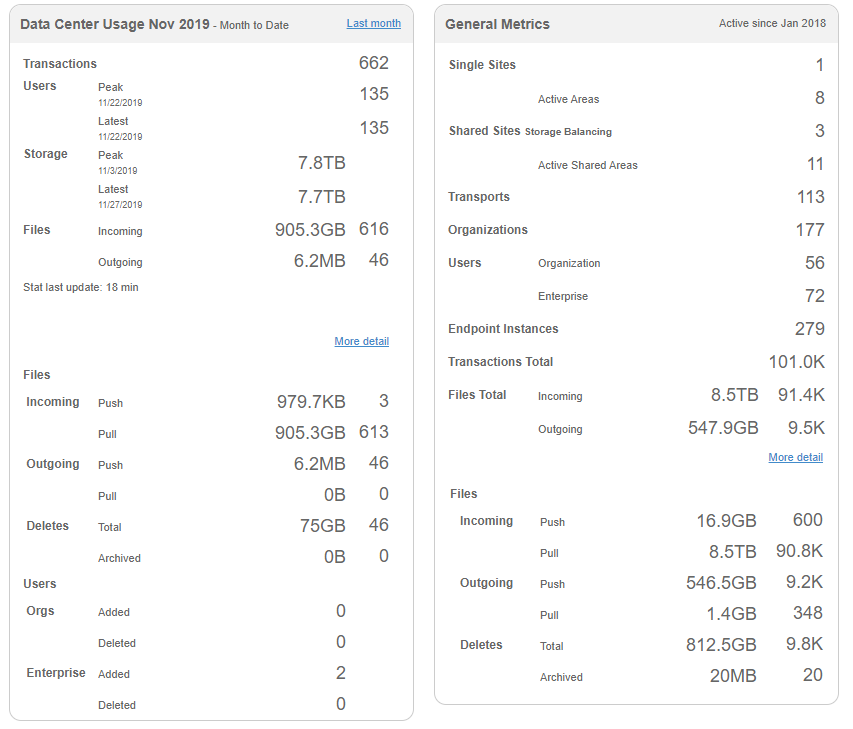Image resolution: width=853 pixels, height=729 pixels.
Task: Click the Single Sites label
Action: [x=482, y=66]
